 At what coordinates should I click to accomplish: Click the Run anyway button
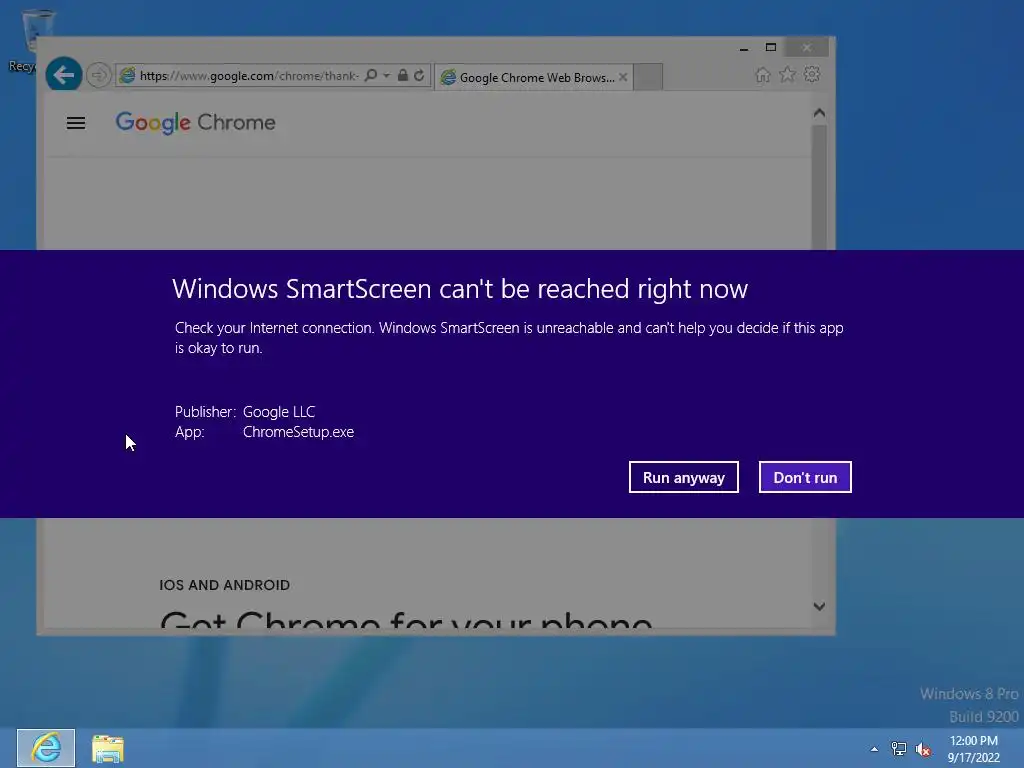pyautogui.click(x=683, y=477)
